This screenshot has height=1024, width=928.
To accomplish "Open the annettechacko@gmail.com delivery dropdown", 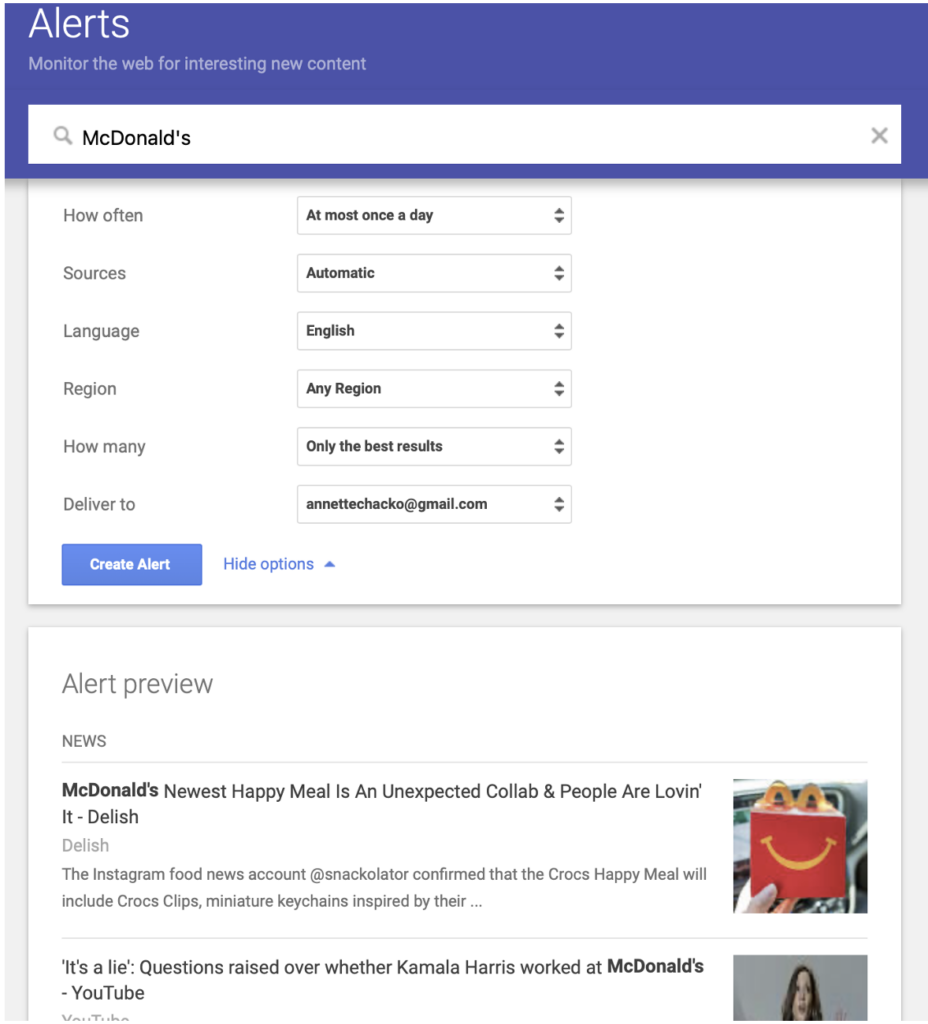I will tap(434, 504).
